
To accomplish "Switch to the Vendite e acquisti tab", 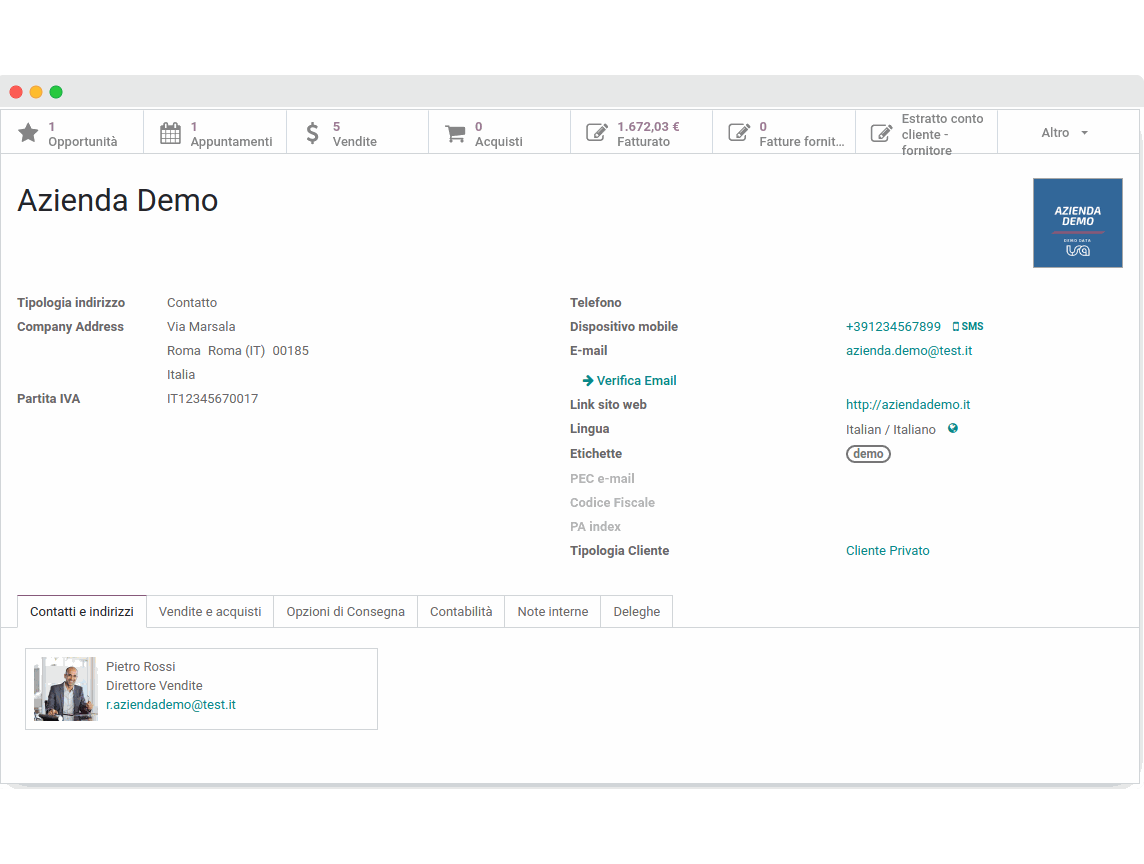I will [x=209, y=611].
